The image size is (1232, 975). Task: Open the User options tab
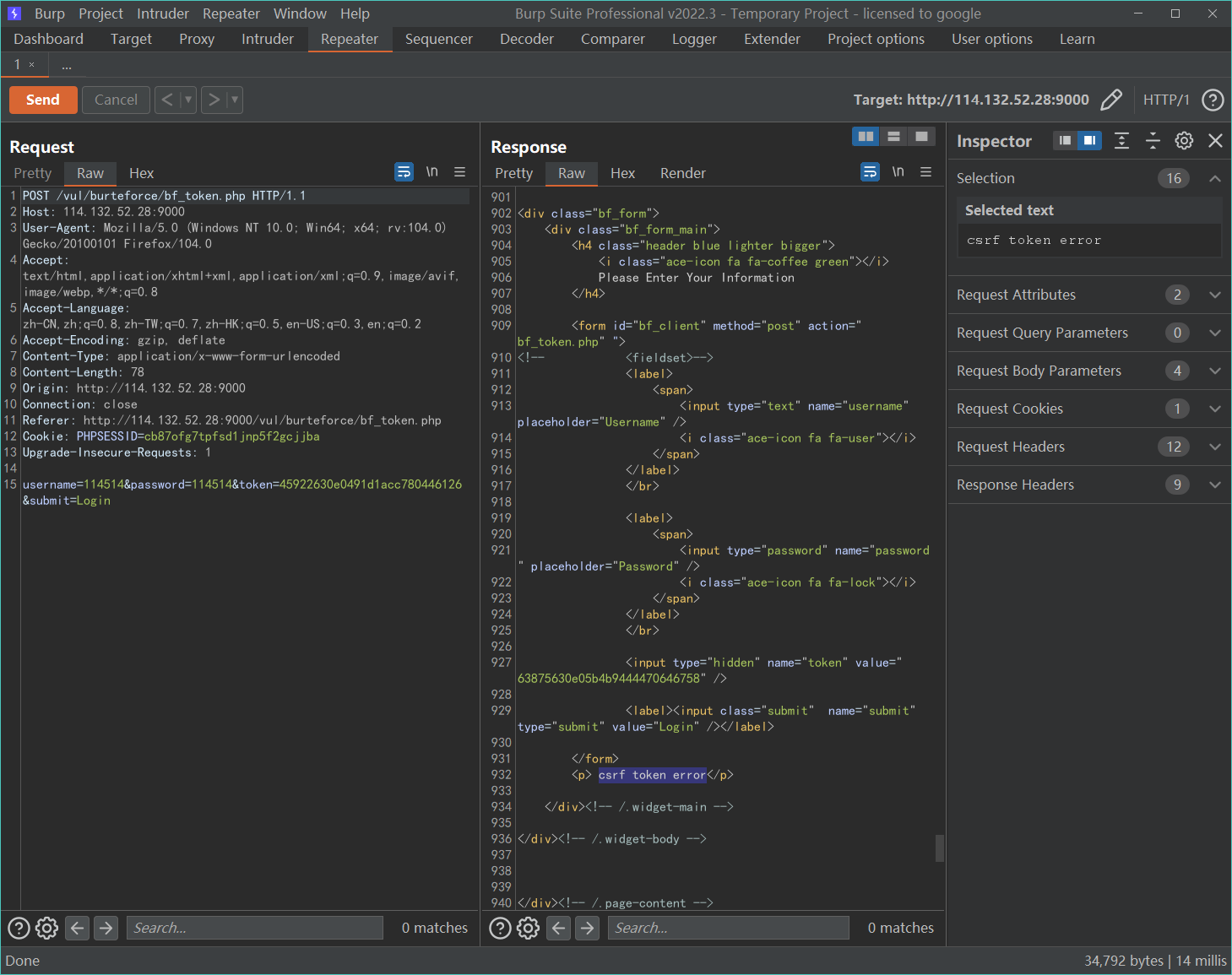pyautogui.click(x=992, y=39)
